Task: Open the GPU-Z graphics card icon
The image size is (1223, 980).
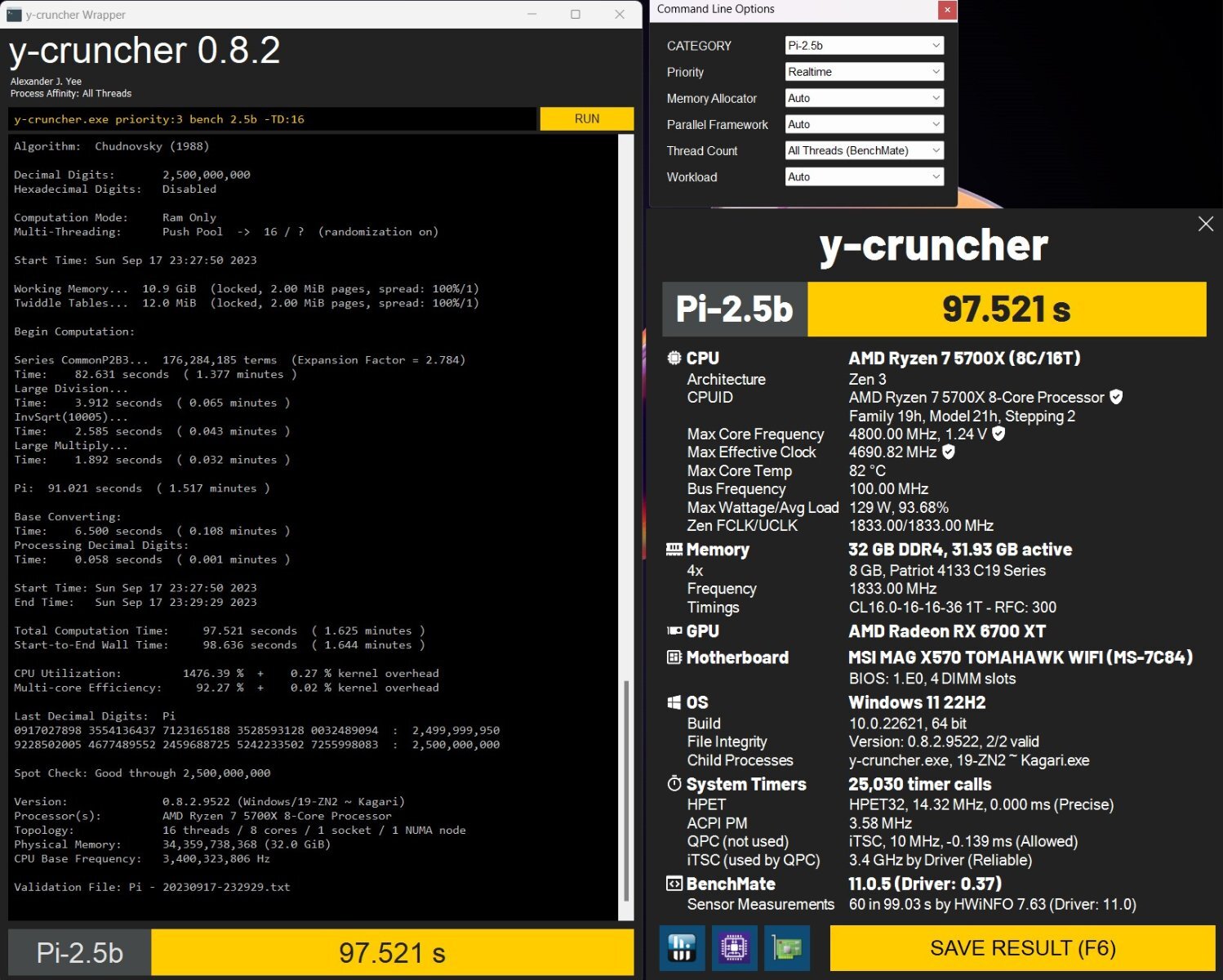Action: point(787,948)
